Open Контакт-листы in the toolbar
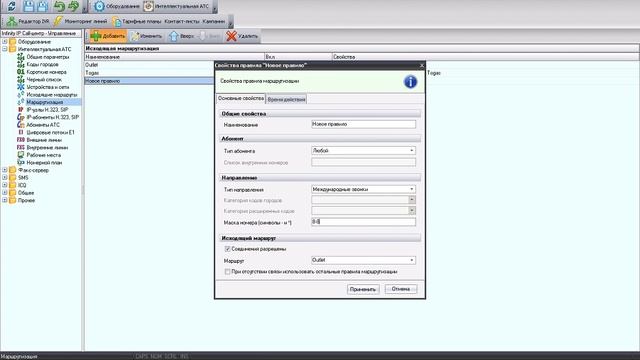This screenshot has height=360, width=640. [x=182, y=21]
